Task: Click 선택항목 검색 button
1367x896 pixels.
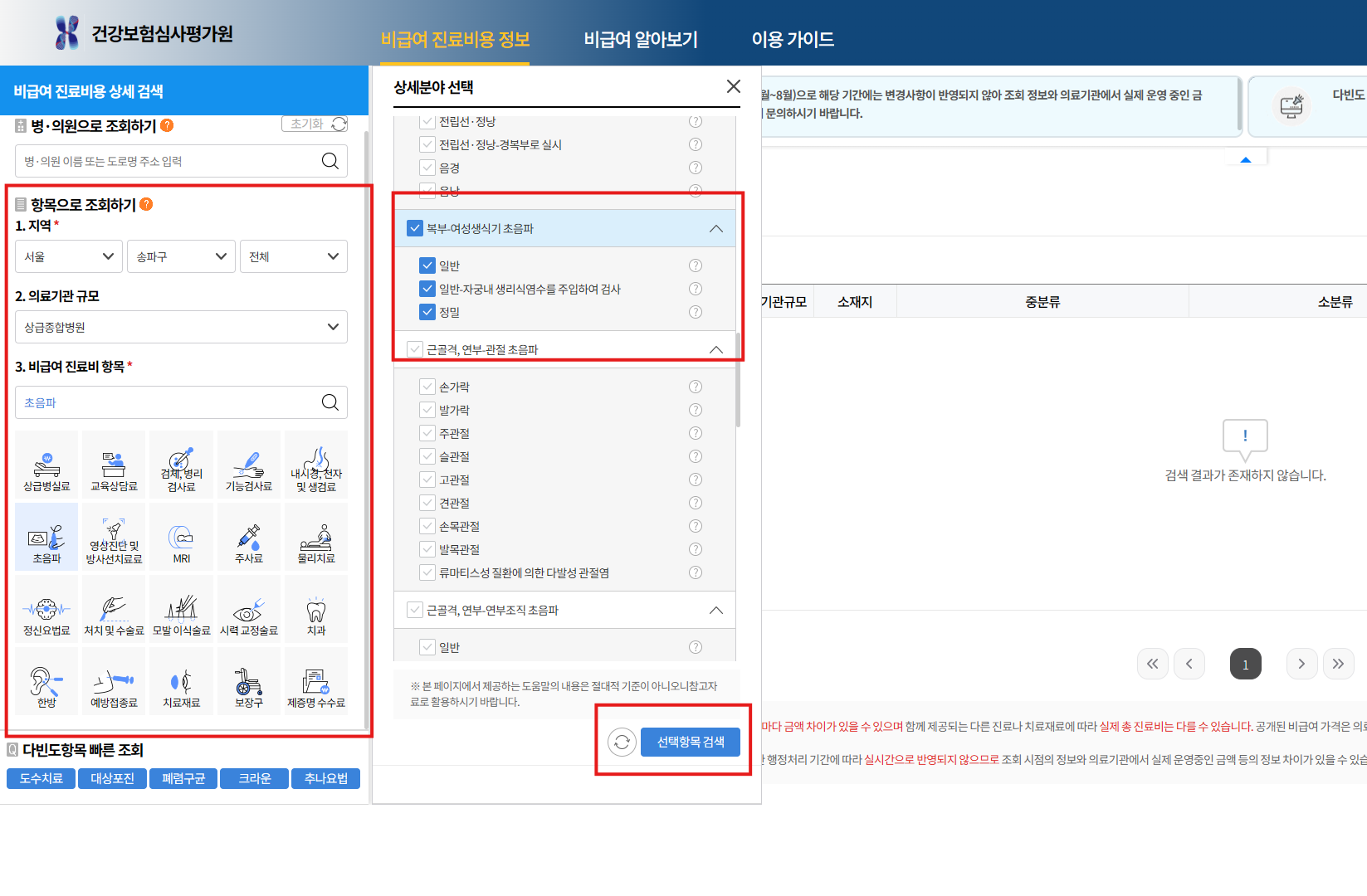Action: click(x=691, y=742)
